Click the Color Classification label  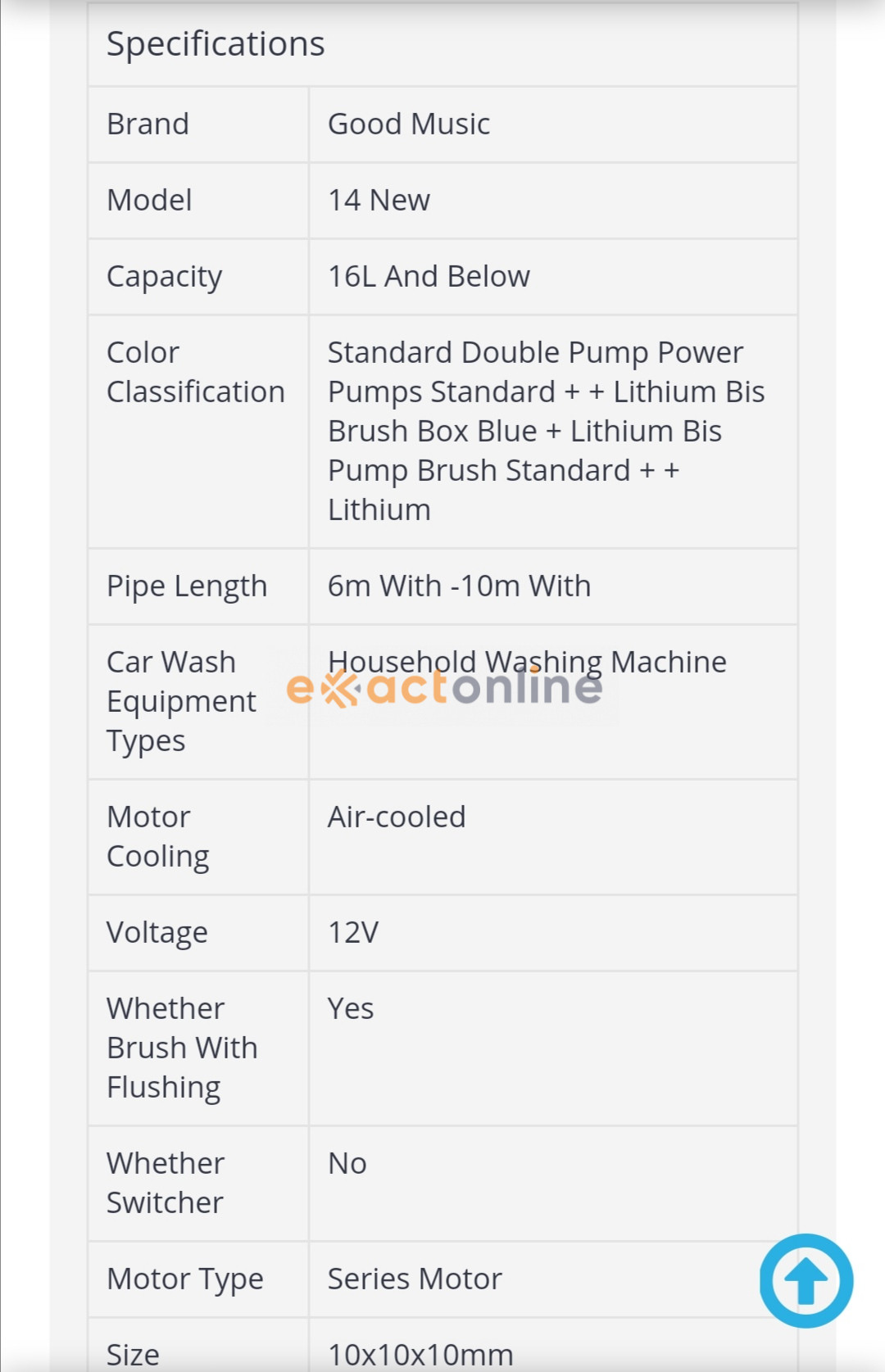click(195, 373)
